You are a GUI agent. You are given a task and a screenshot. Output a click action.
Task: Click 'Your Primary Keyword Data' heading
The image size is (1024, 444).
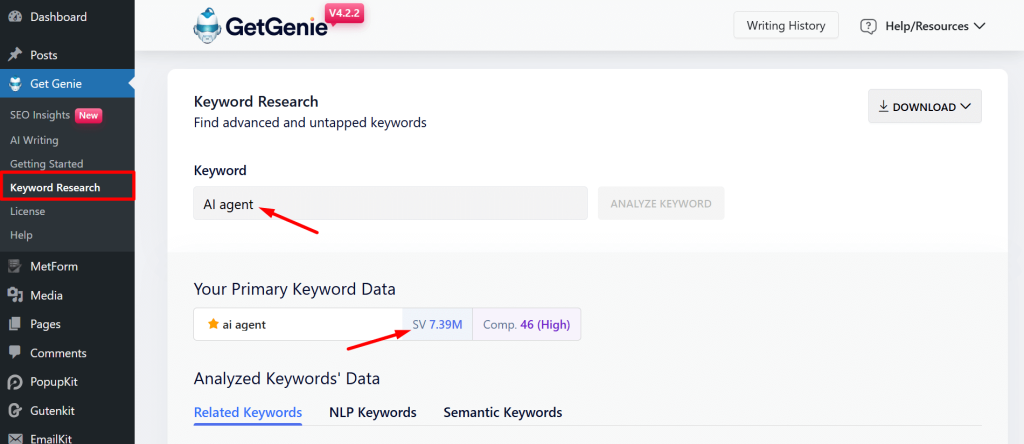coord(295,289)
